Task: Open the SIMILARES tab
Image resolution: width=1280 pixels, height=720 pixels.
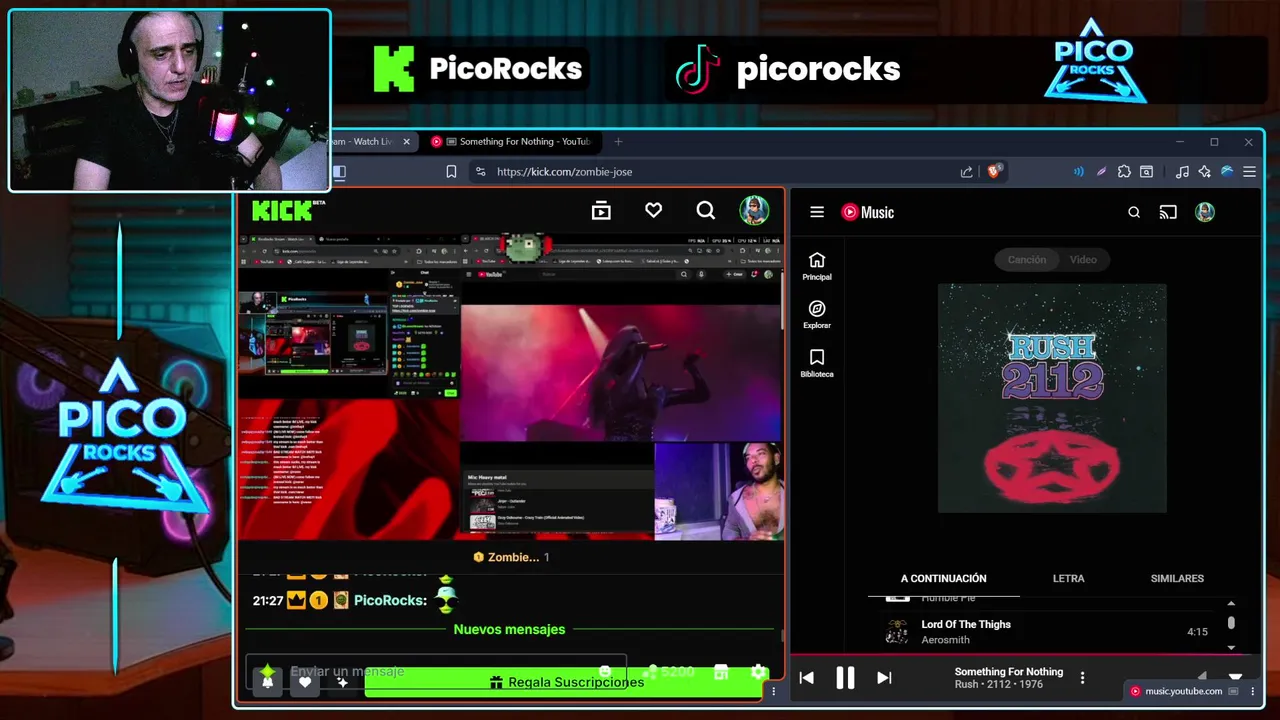Action: 1177,579
